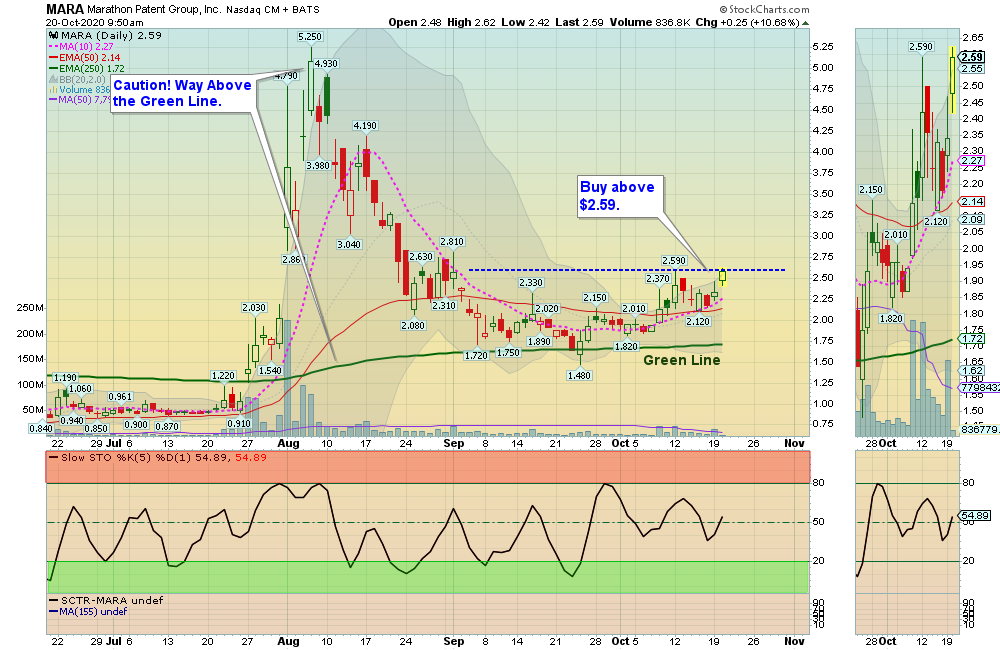Image resolution: width=1000 pixels, height=650 pixels.
Task: Open the StockCharts.com copyright link
Action: (x=764, y=10)
